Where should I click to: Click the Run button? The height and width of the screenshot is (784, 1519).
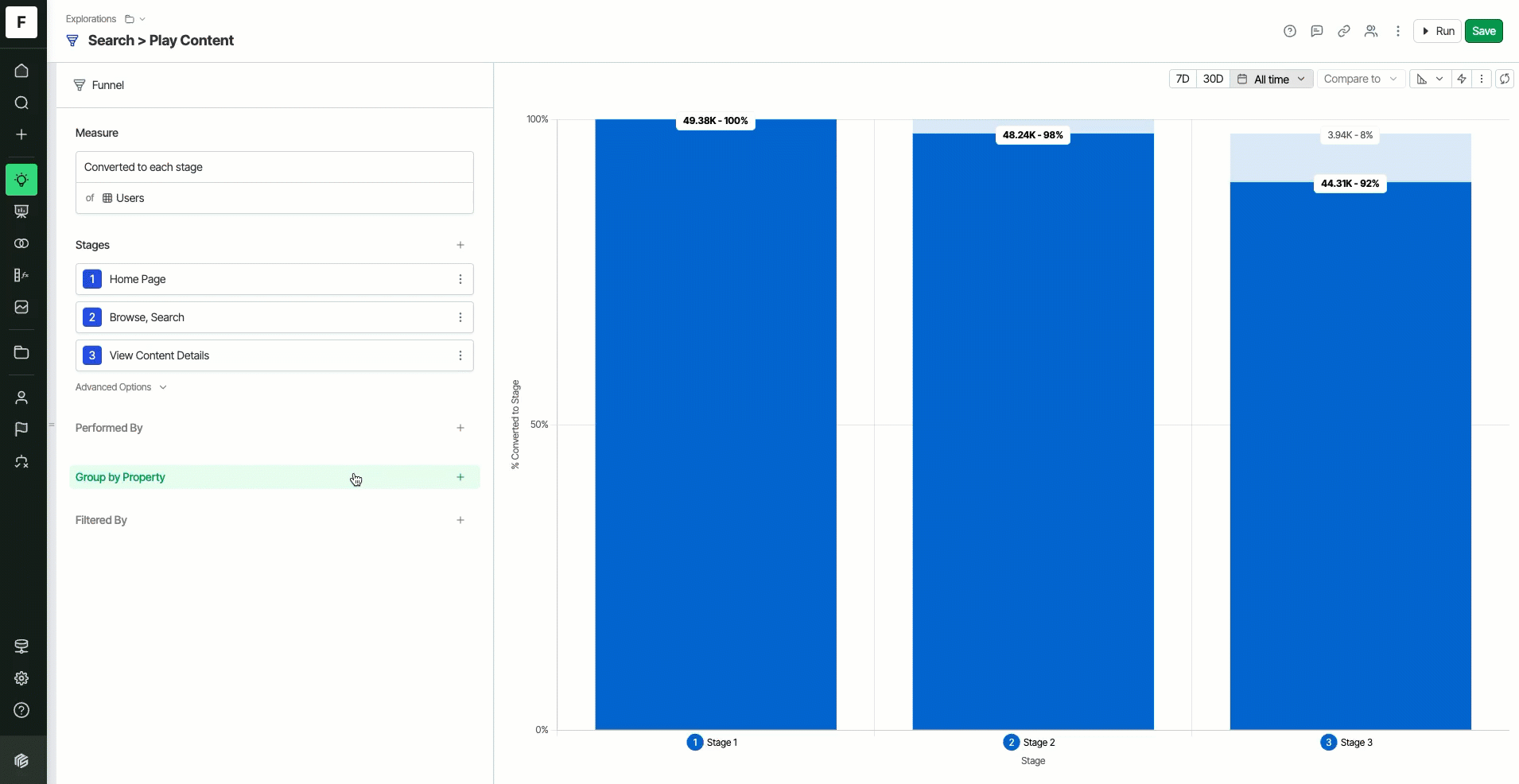[1438, 31]
